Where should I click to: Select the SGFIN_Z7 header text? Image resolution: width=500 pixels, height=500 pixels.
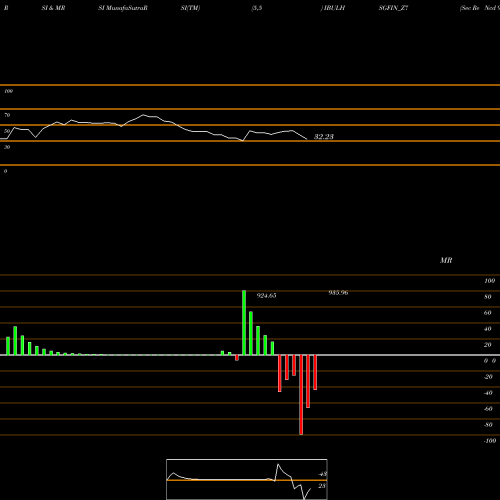393,8
